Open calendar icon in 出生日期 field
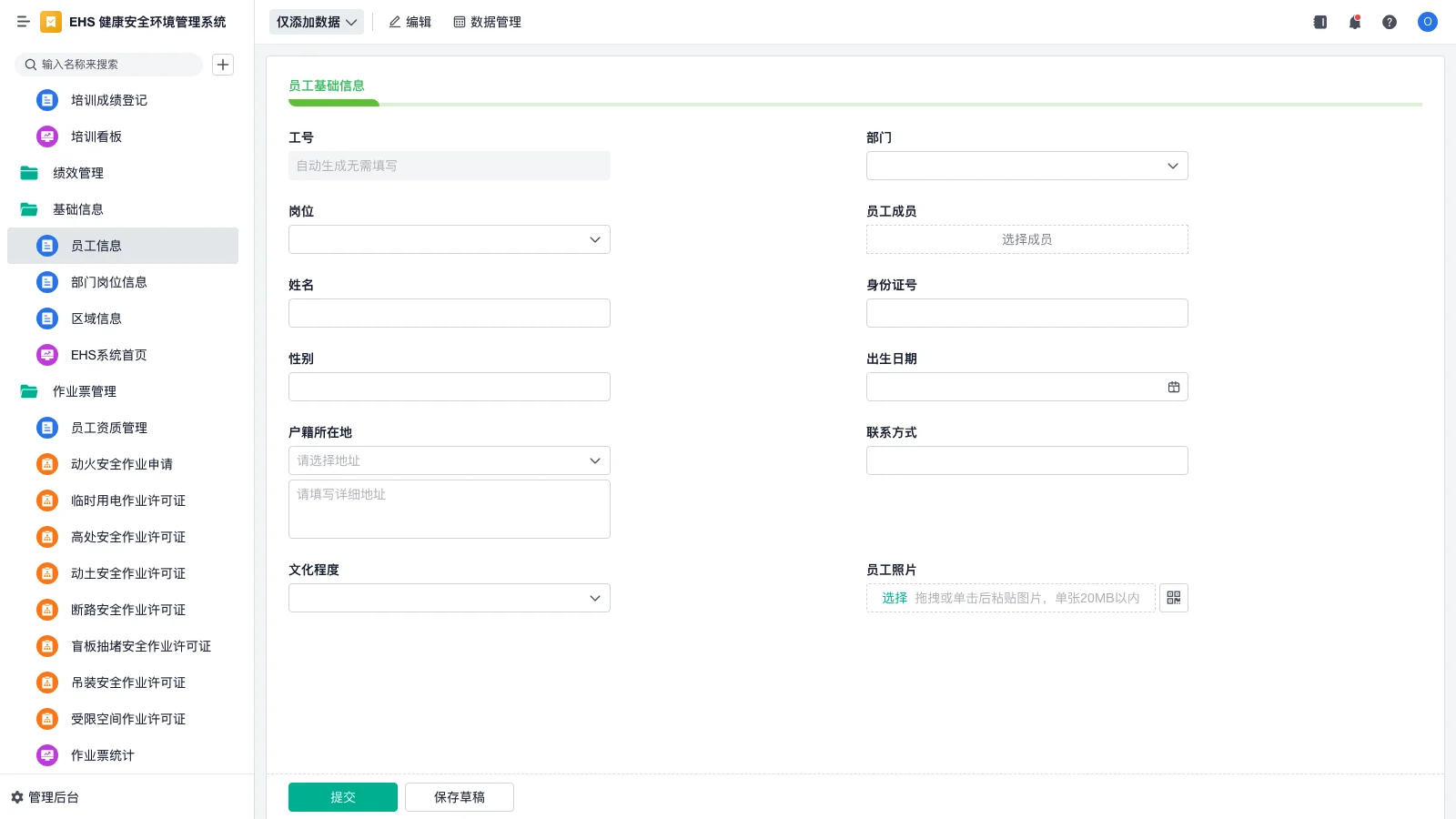1456x819 pixels. click(1174, 387)
